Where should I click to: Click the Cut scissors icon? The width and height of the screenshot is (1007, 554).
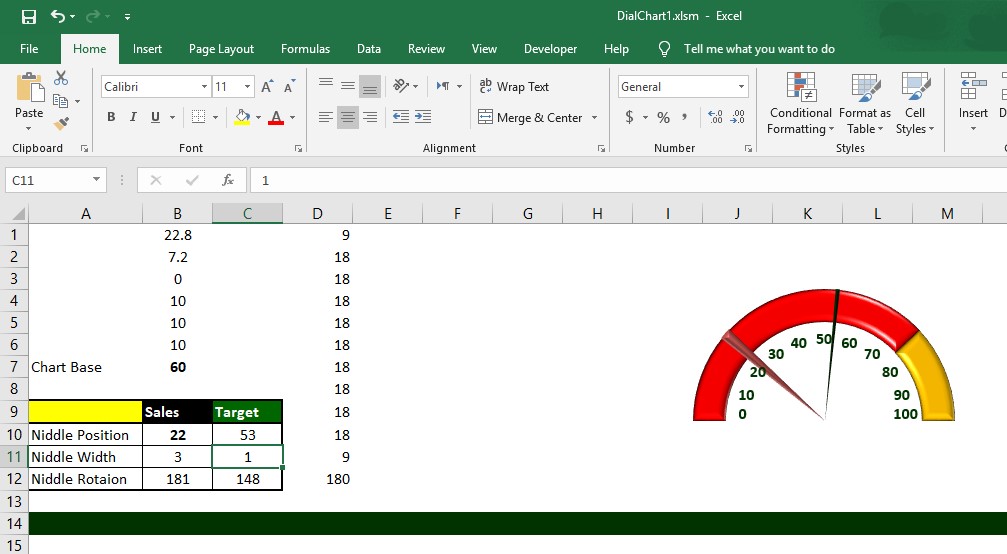[x=61, y=78]
